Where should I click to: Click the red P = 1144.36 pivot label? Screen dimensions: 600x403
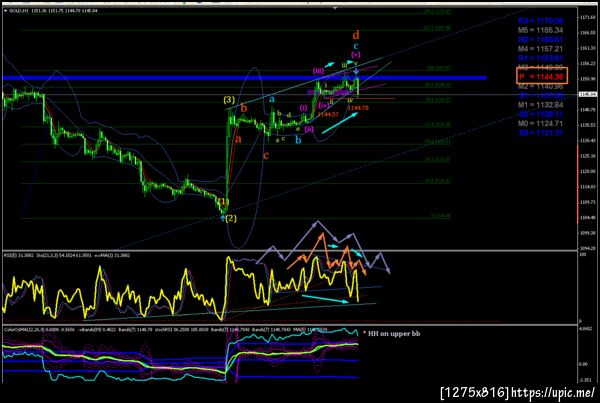pyautogui.click(x=541, y=77)
